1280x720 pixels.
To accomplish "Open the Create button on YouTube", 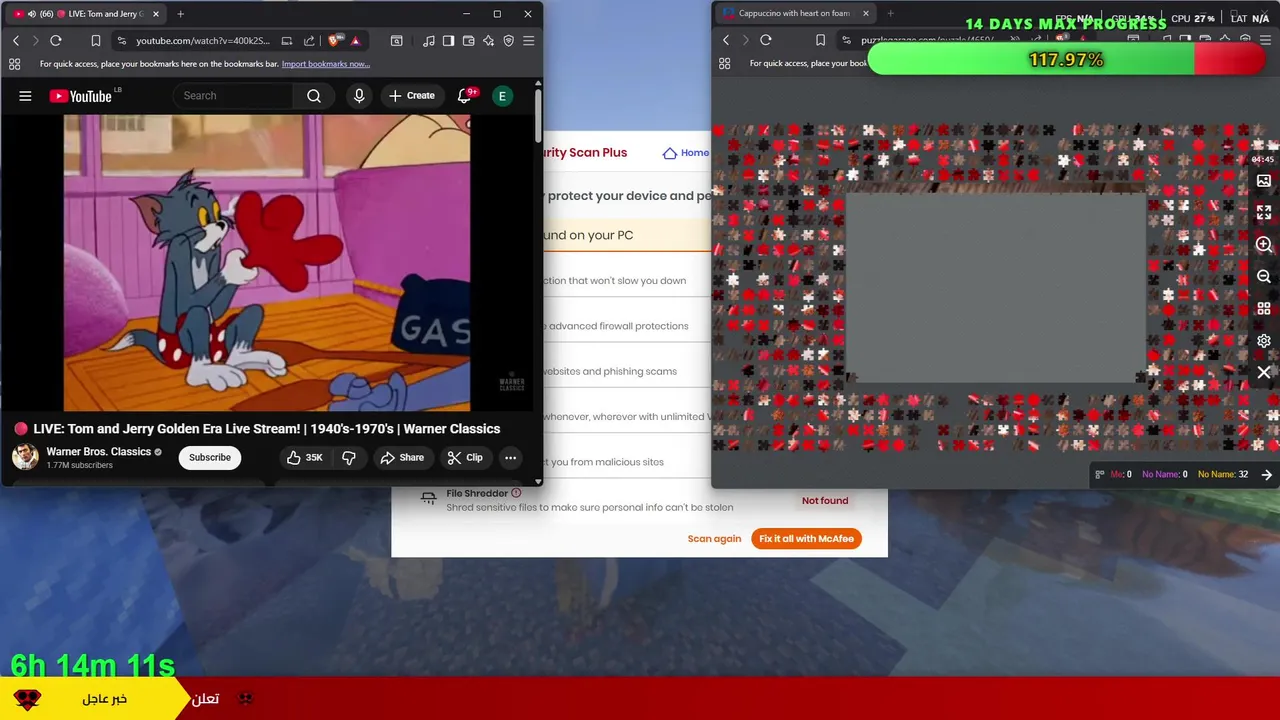I will [x=412, y=96].
